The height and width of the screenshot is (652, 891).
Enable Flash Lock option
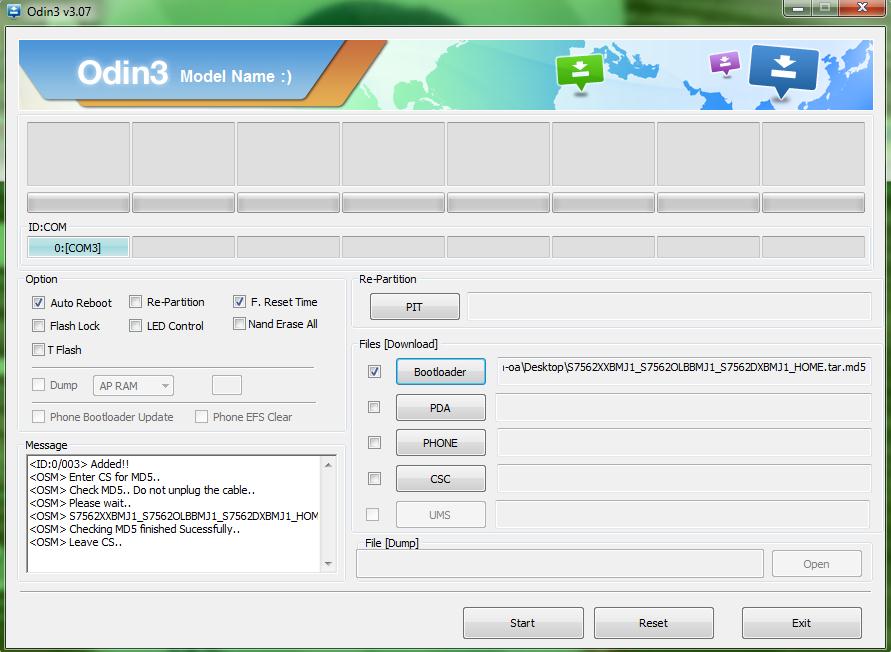tap(38, 326)
